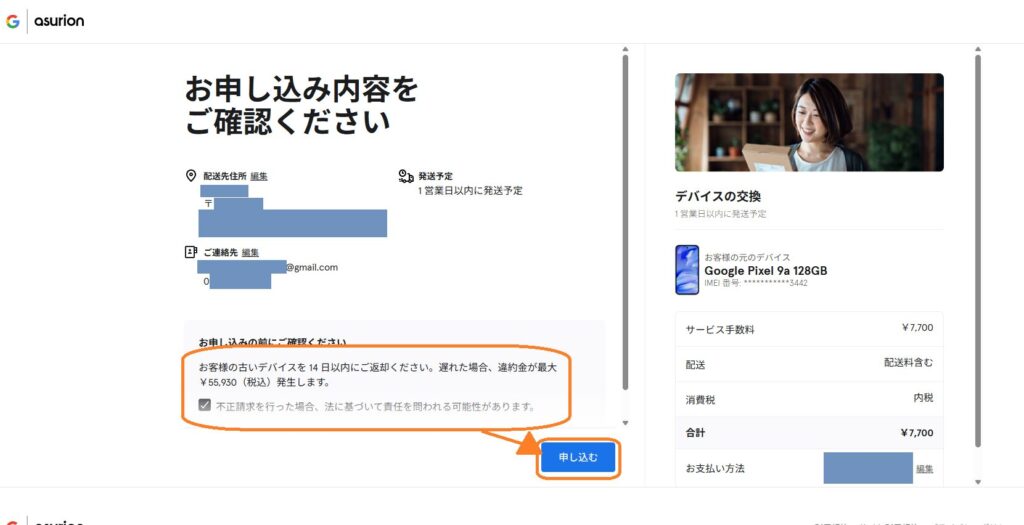Image resolution: width=1024 pixels, height=525 pixels.
Task: Click the location pin icon beside 配送先住所
Action: click(x=191, y=176)
